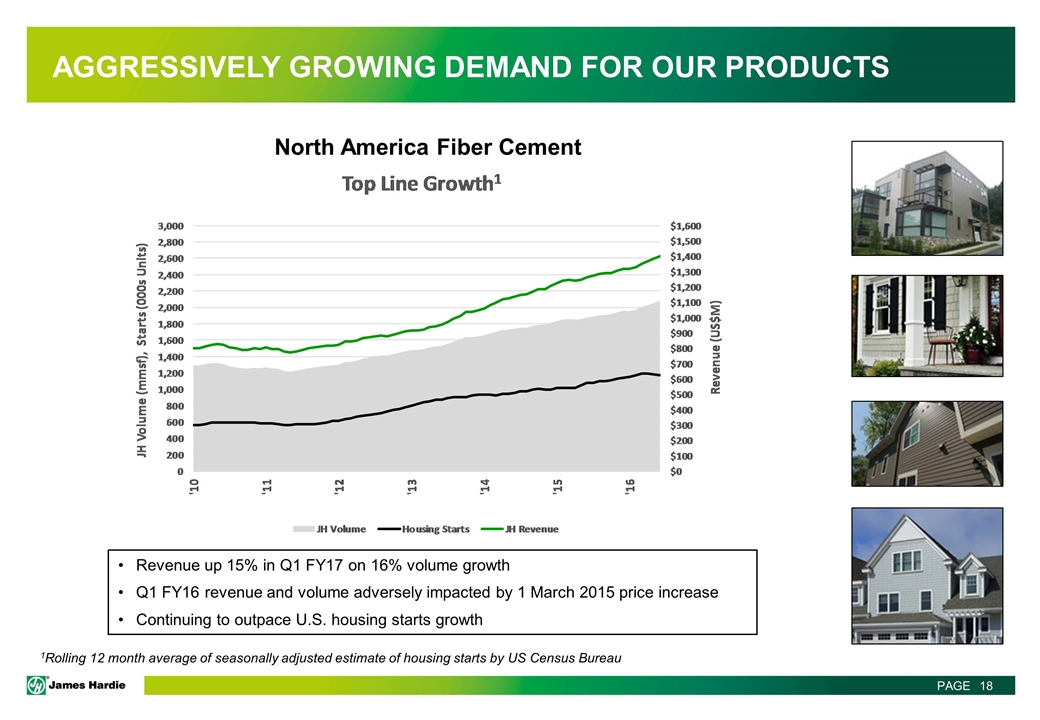
Task: Select the slide title 'Aggressively Growing Demand For Our Products'
Action: [470, 67]
